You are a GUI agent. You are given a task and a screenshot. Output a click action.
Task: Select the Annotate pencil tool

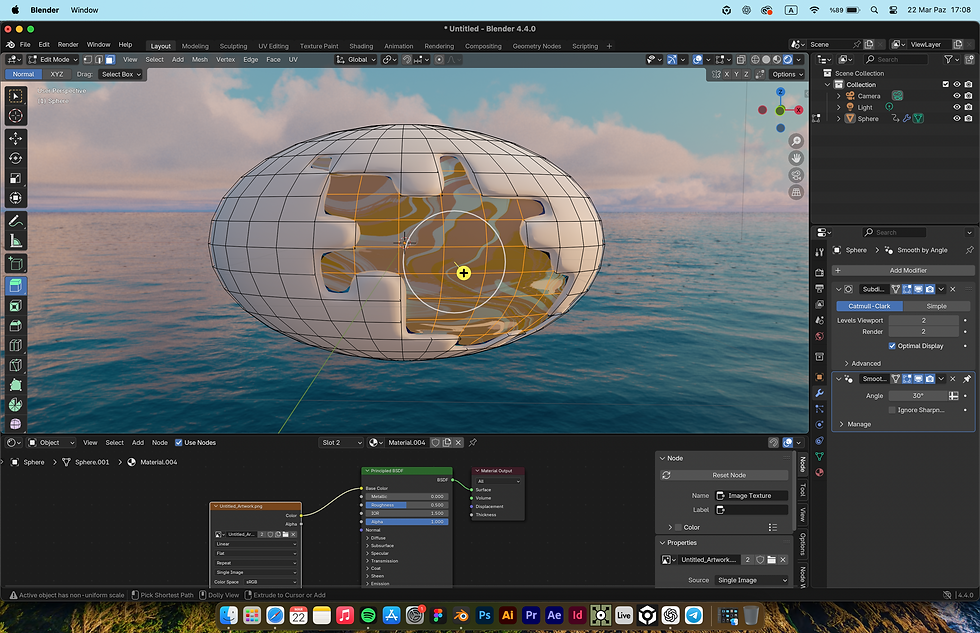16,221
